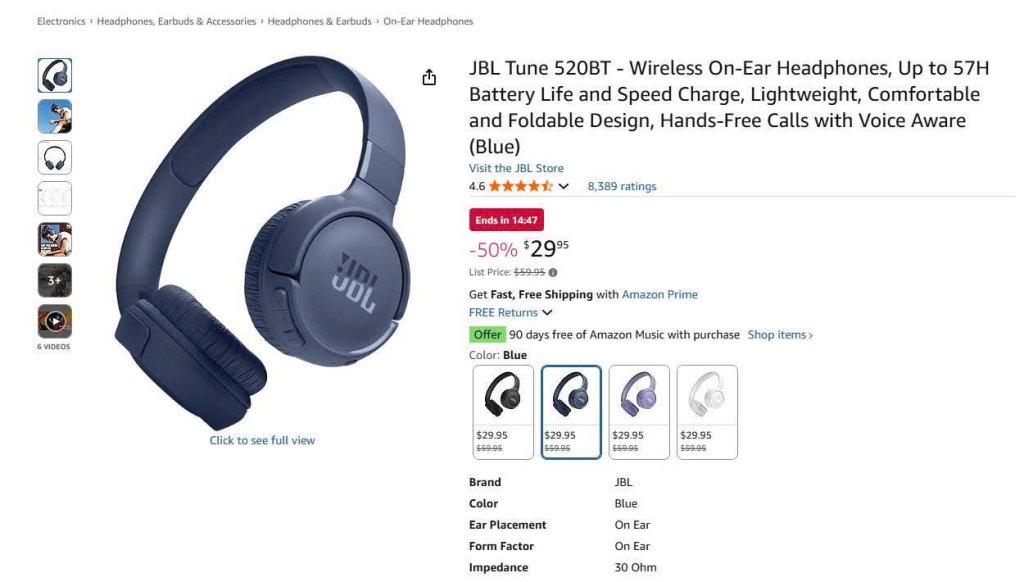
Task: Play the 6 videos thumbnail
Action: point(55,321)
